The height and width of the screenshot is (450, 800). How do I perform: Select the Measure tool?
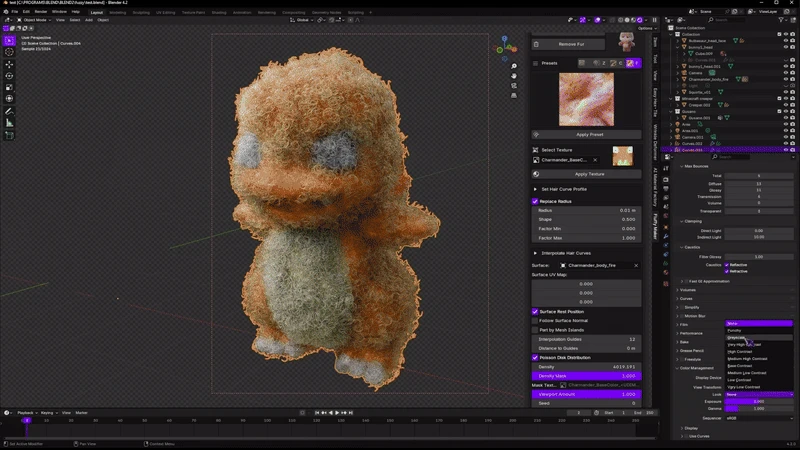pos(9,123)
